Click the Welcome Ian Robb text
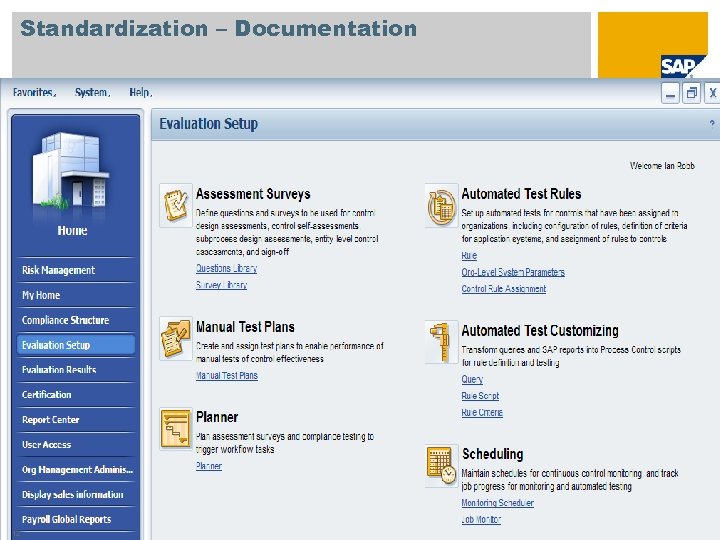This screenshot has height=540, width=720. 662,166
